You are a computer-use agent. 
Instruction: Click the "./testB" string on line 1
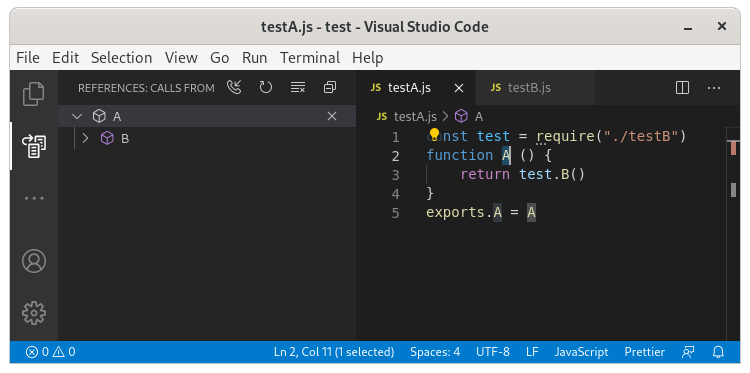click(x=640, y=137)
